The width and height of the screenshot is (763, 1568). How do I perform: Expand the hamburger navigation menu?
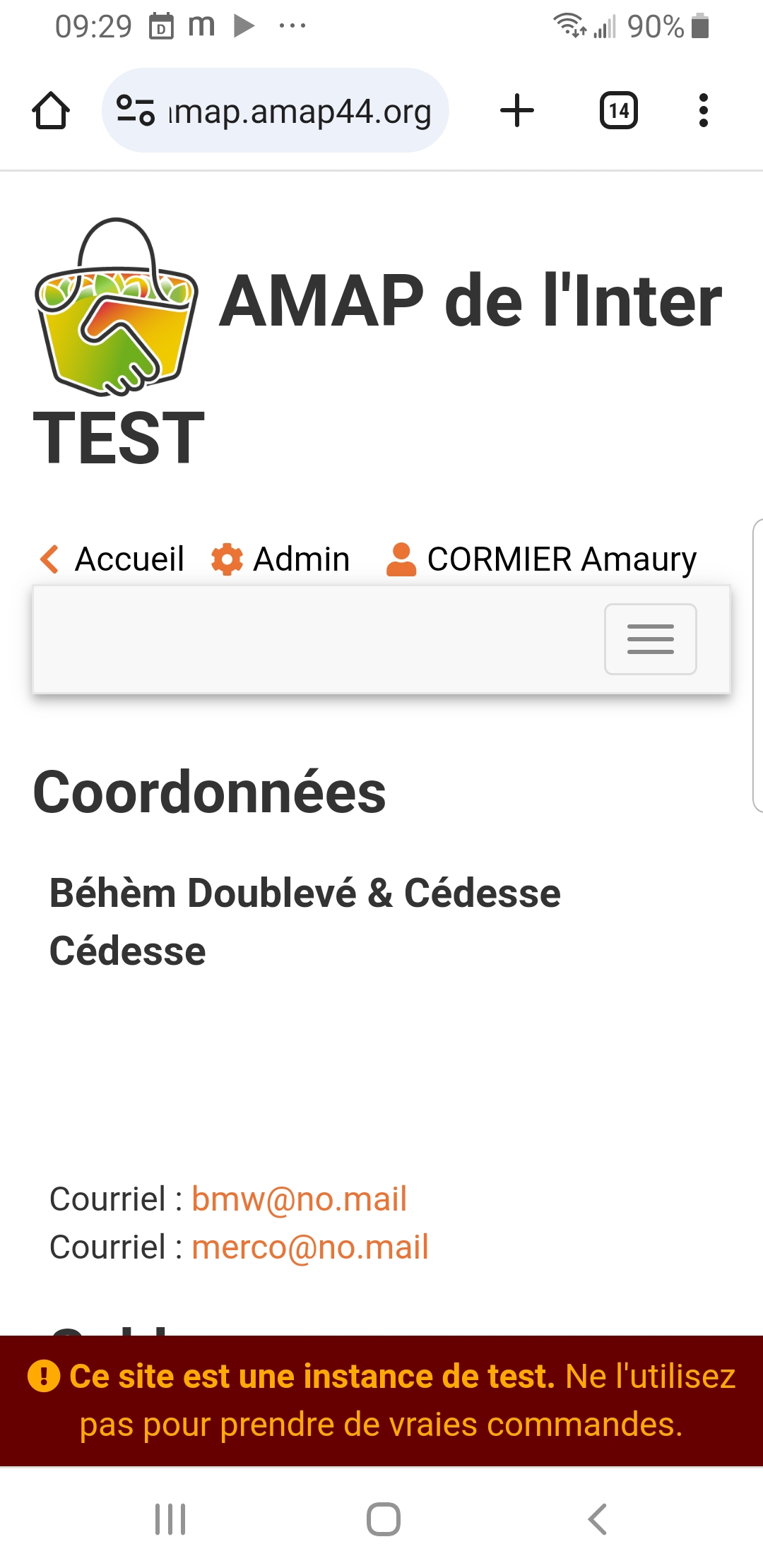click(x=650, y=639)
